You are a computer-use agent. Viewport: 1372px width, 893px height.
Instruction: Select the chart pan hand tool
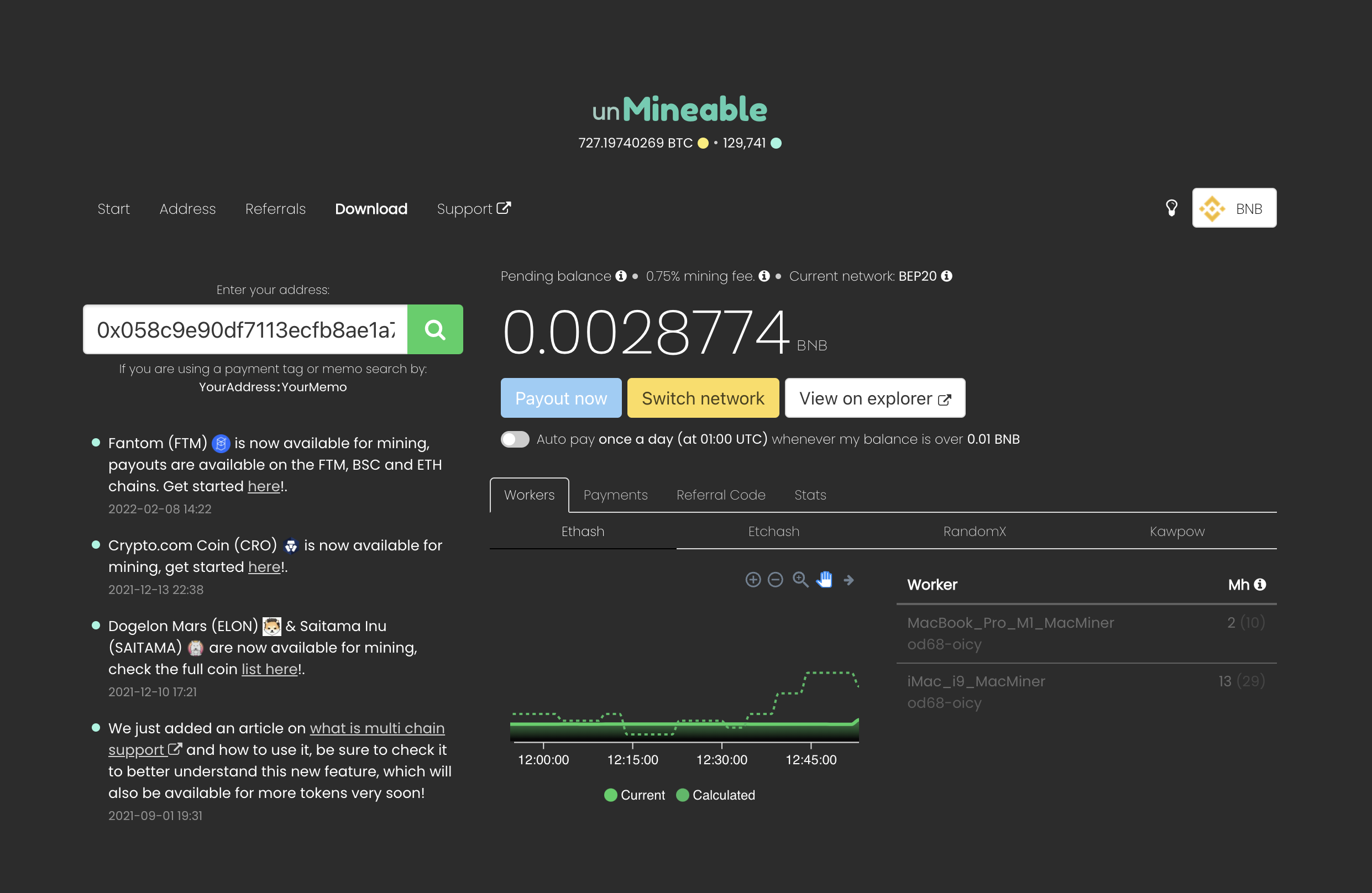pos(824,579)
